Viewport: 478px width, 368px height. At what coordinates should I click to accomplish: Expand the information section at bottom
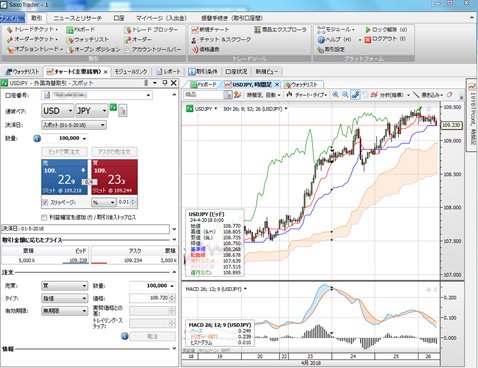click(x=174, y=349)
